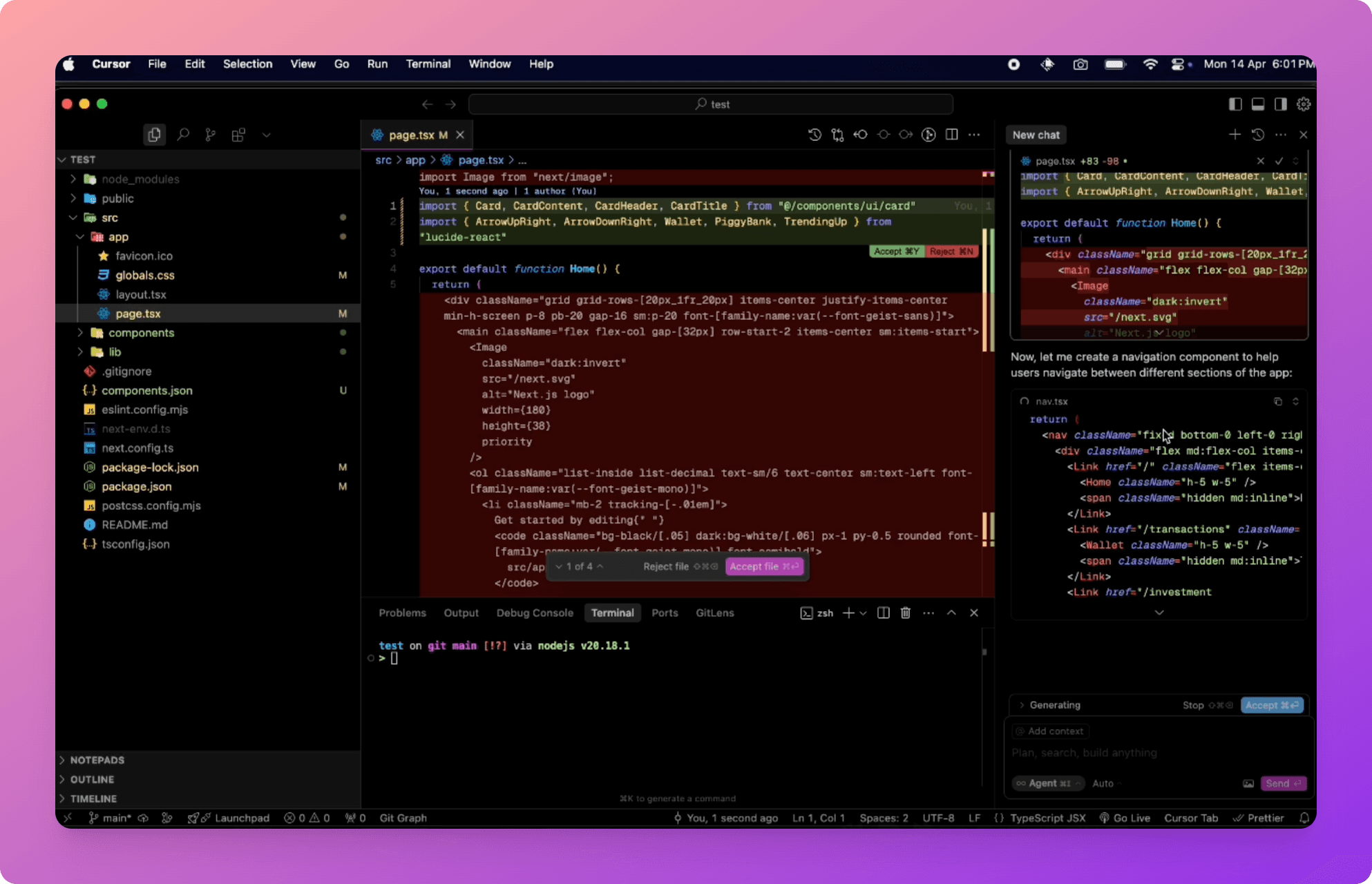Viewport: 1372px width, 884px height.
Task: Go back with the left arrow
Action: coord(427,104)
